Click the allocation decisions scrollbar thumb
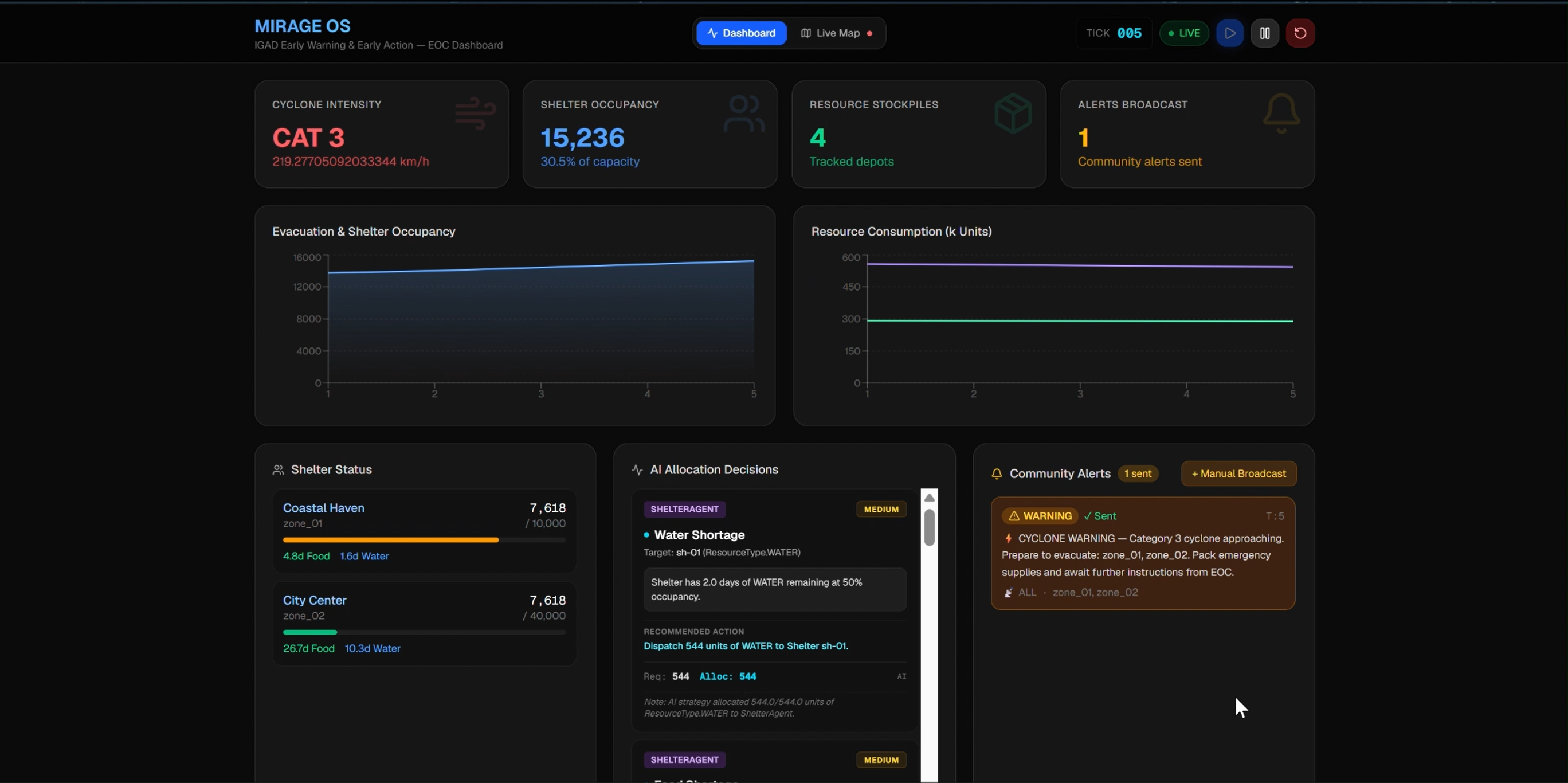 tap(929, 527)
